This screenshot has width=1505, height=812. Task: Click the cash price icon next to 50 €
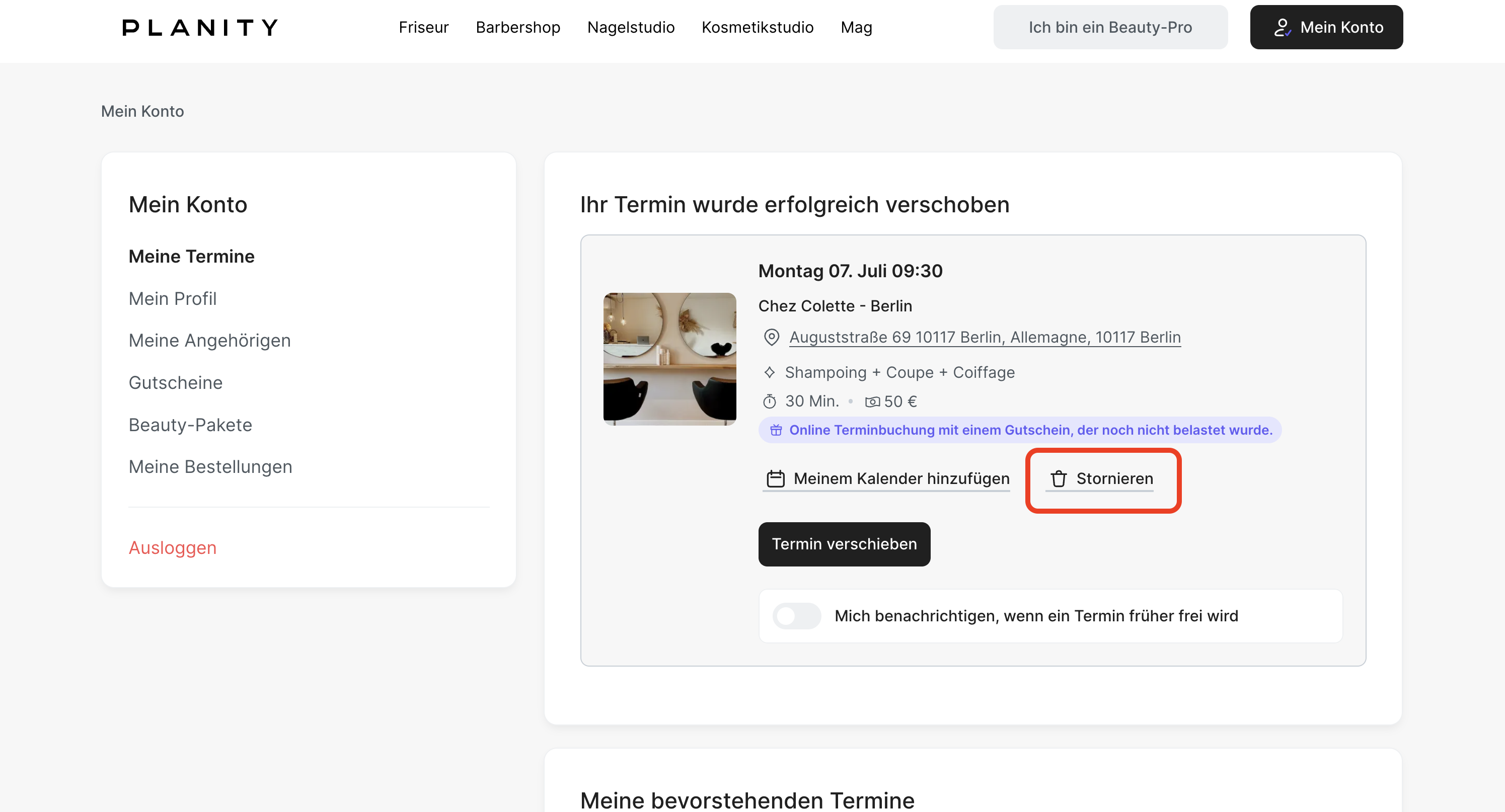click(x=872, y=401)
